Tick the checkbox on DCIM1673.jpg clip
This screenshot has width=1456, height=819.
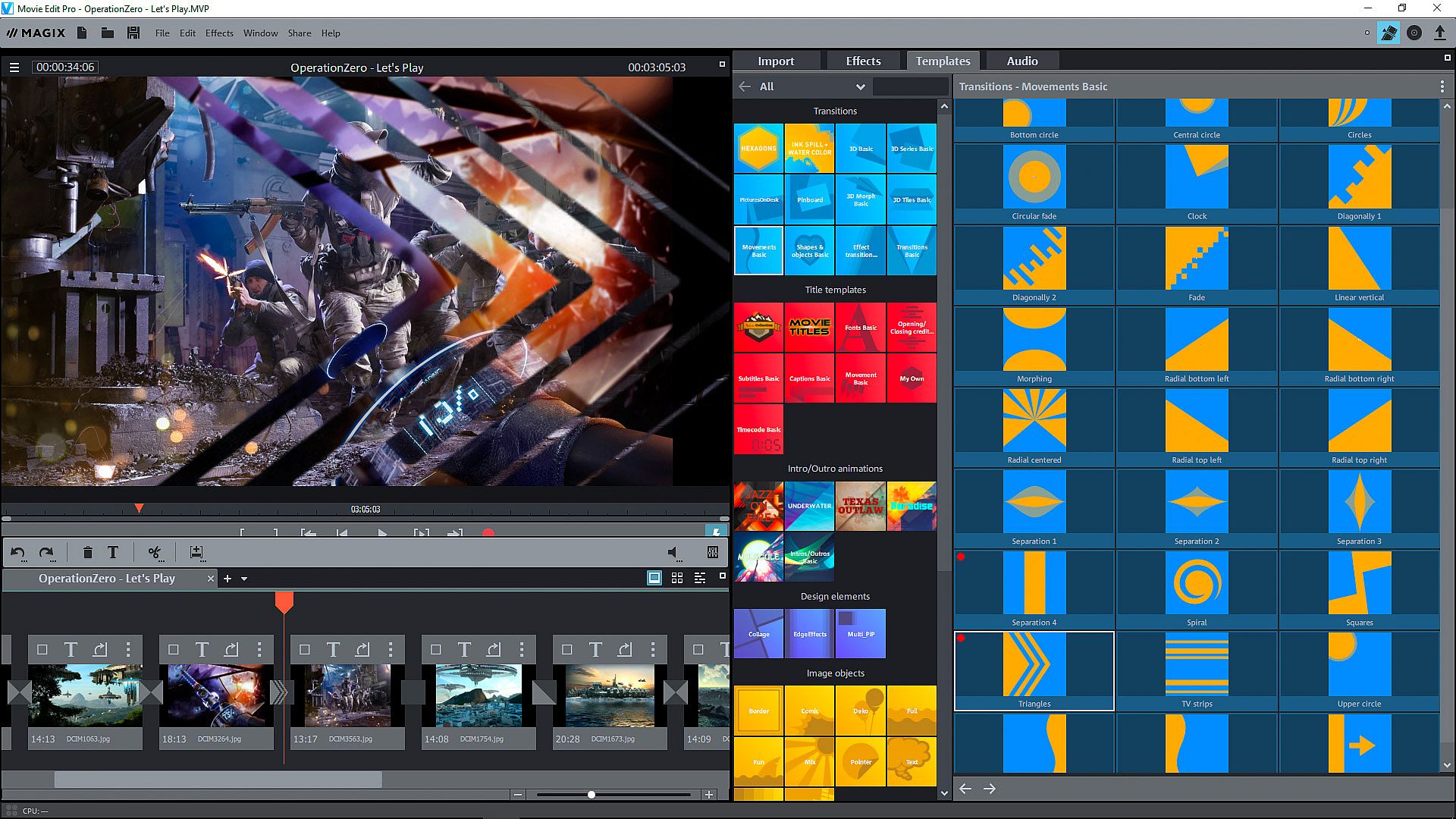tap(567, 650)
